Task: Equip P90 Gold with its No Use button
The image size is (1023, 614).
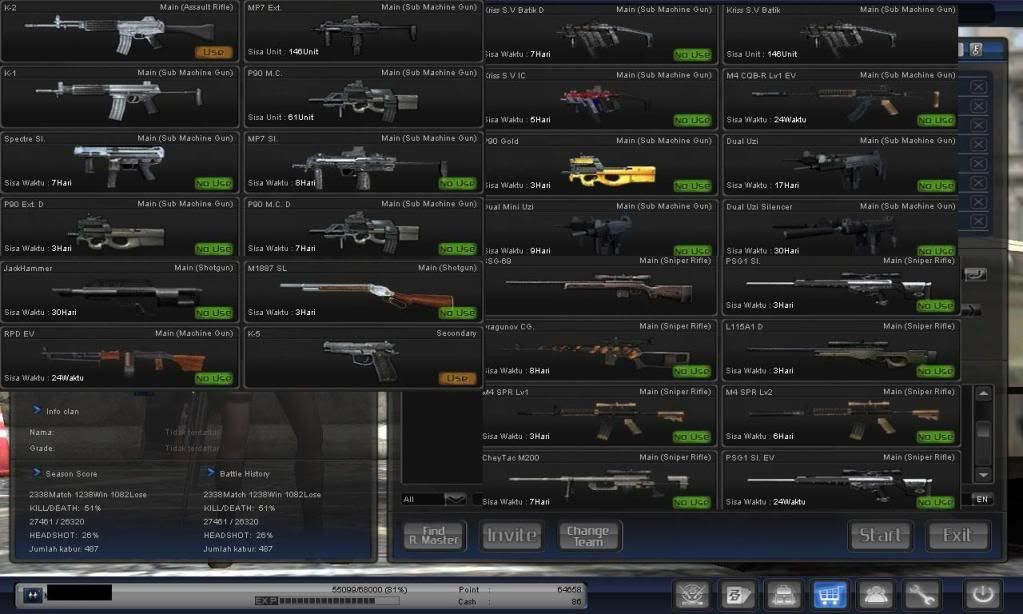Action: click(692, 186)
